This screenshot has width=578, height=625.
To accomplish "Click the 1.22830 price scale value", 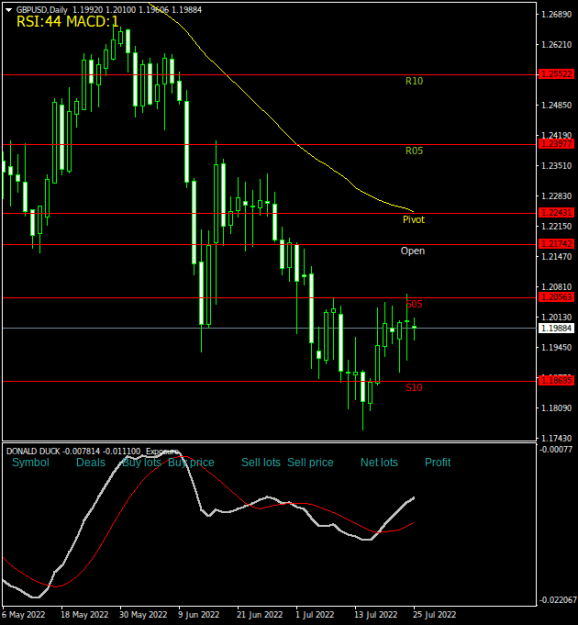I will 556,196.
